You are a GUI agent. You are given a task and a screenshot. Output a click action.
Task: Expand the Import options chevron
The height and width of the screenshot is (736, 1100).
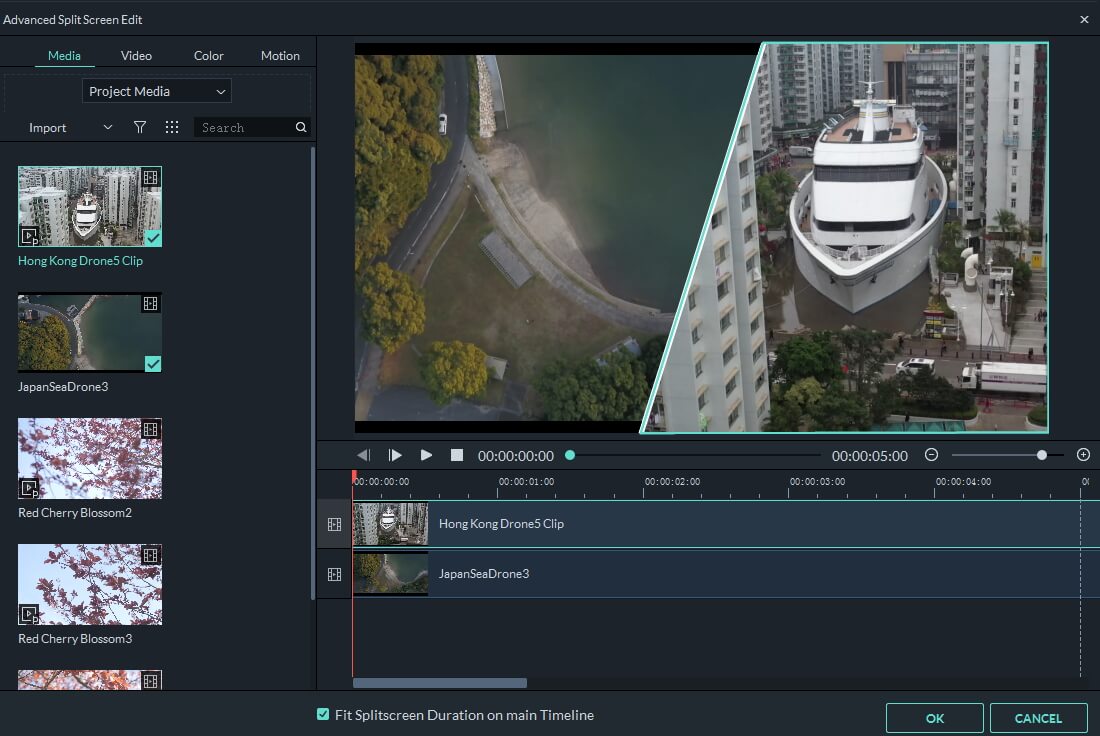click(x=106, y=127)
